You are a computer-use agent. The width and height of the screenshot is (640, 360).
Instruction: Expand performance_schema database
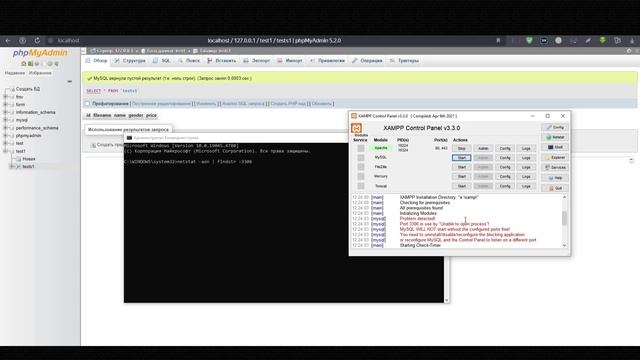pyautogui.click(x=6, y=128)
